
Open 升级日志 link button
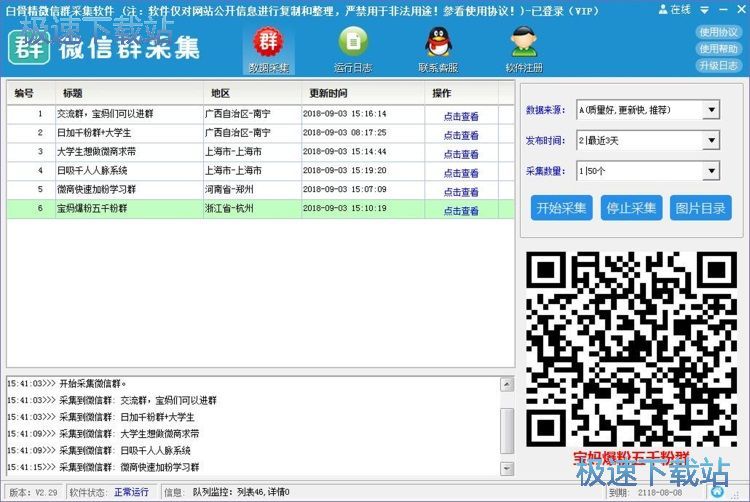pyautogui.click(x=718, y=65)
